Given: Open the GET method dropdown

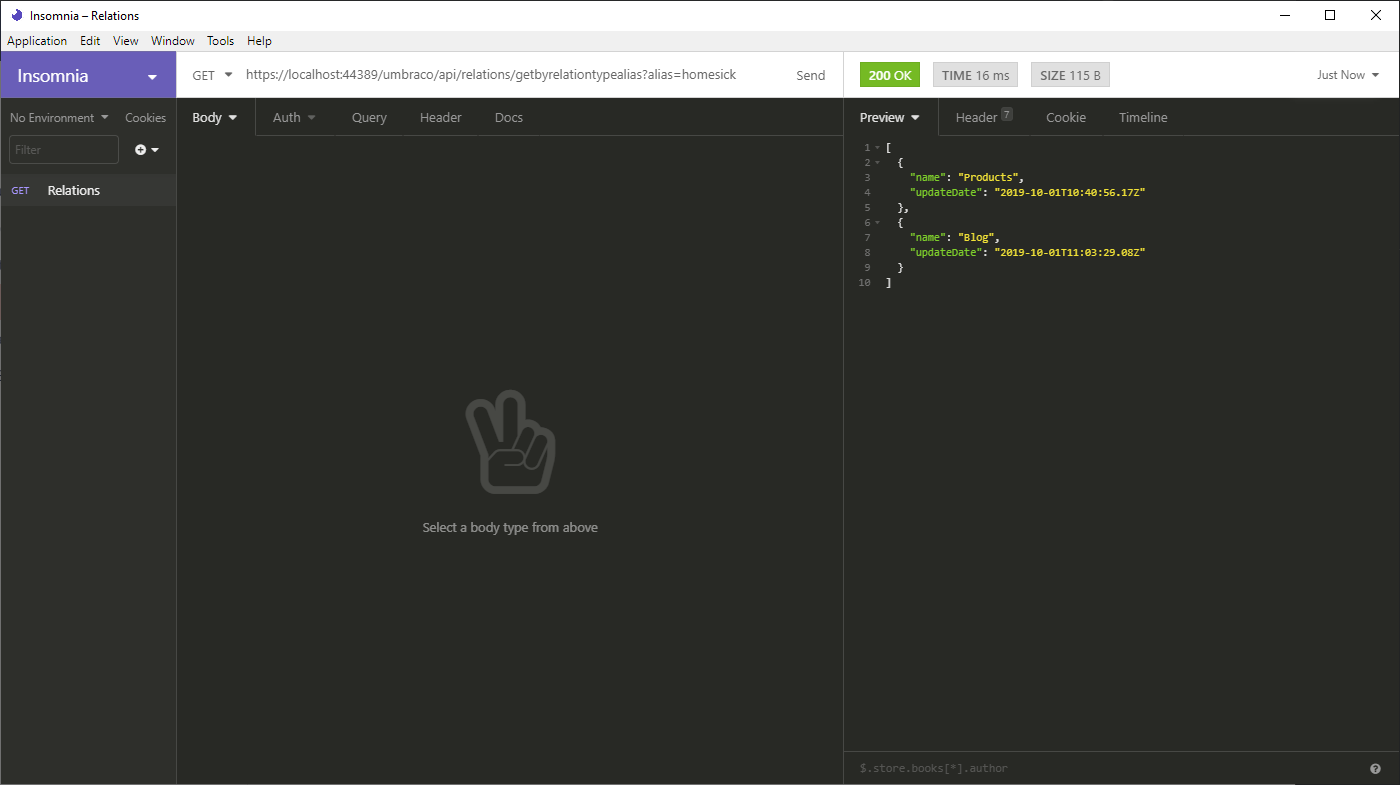Looking at the screenshot, I should (x=212, y=75).
